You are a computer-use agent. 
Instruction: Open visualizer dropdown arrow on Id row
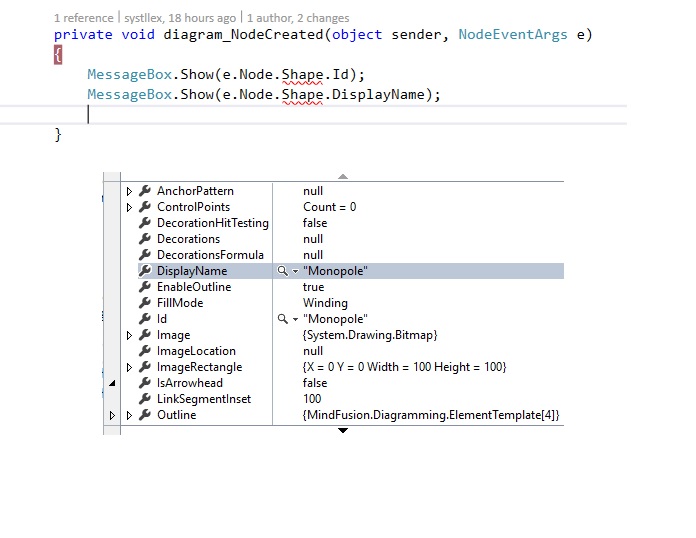click(x=295, y=319)
